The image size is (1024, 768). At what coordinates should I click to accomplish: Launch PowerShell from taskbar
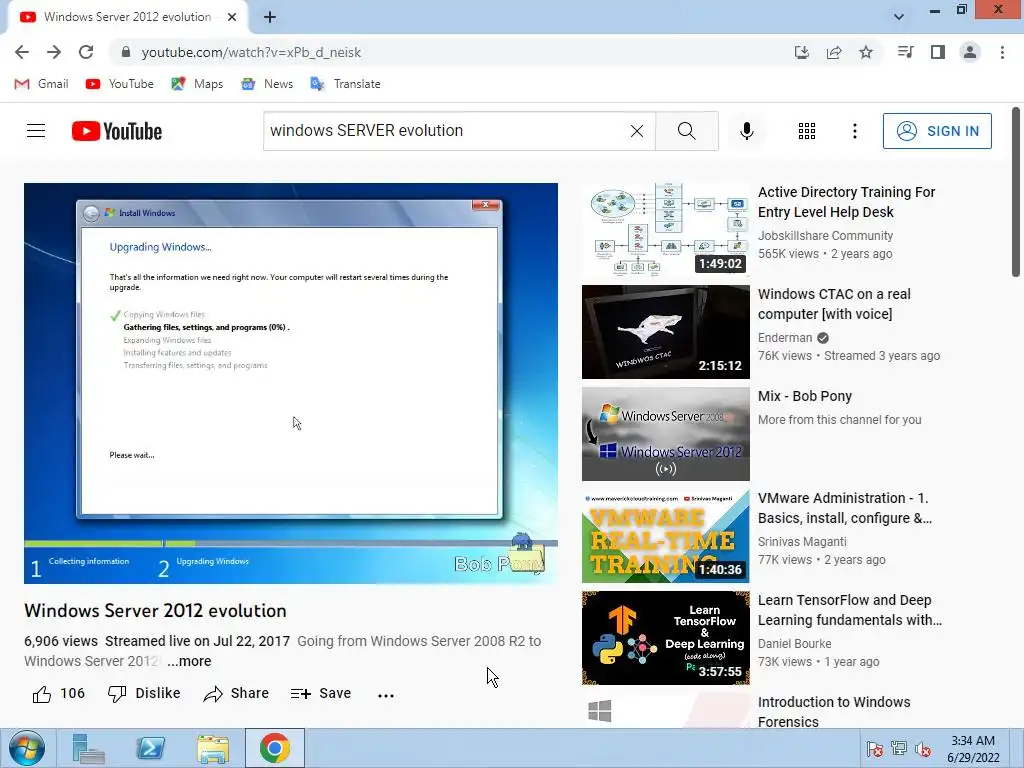(150, 748)
